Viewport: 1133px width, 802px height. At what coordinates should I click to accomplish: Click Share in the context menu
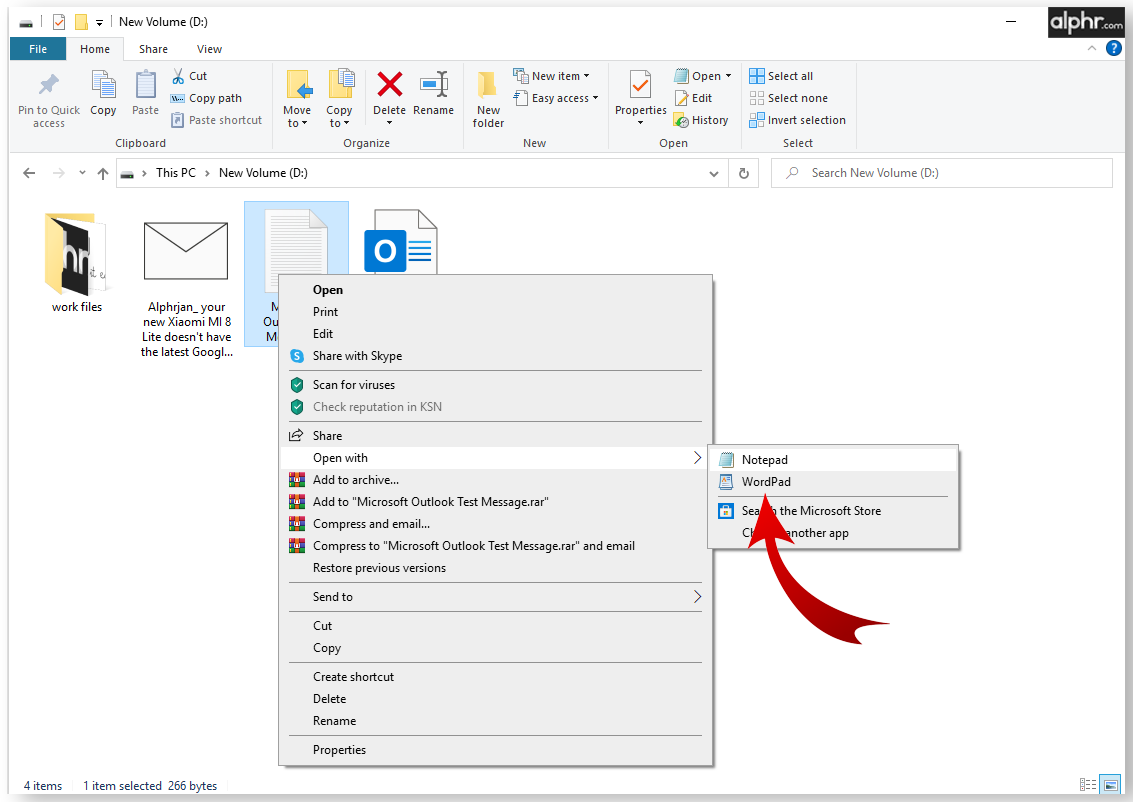(x=495, y=436)
